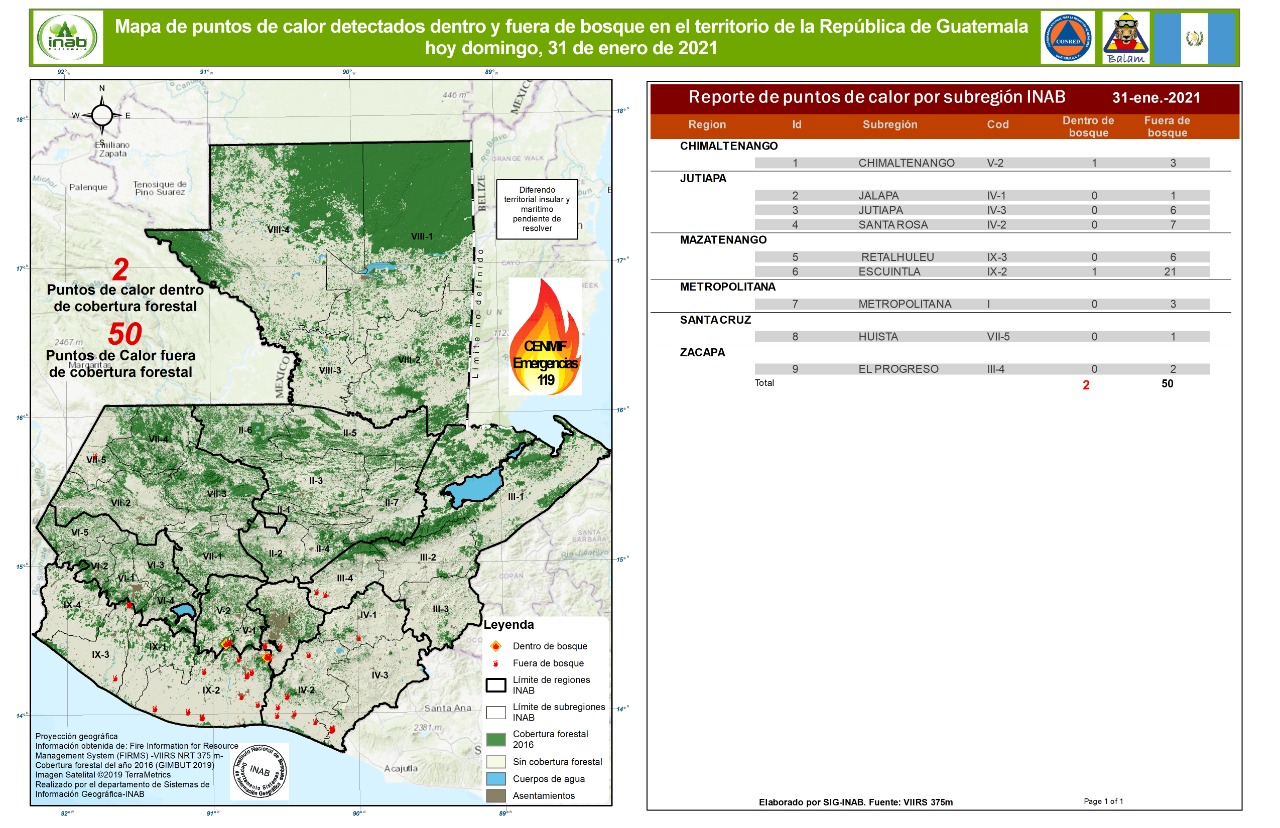Click the table code 'IX-3' in Retalhuleu row
This screenshot has width=1280, height=828.
tap(997, 257)
